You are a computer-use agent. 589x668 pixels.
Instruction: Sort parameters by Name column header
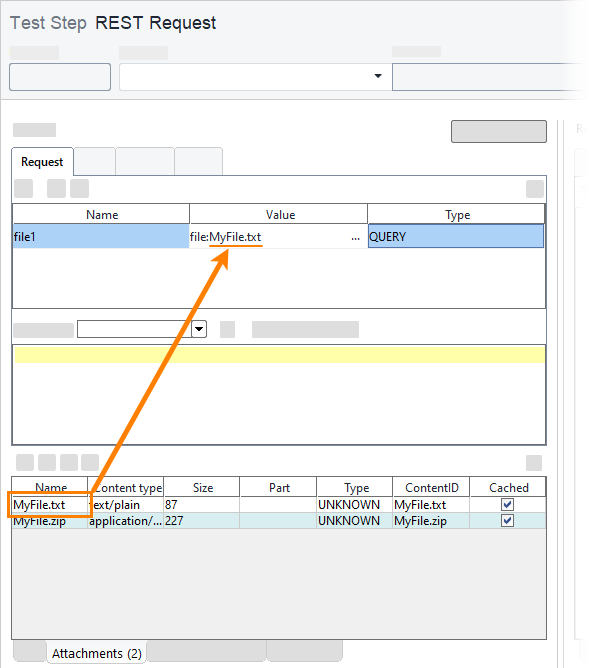coord(101,214)
